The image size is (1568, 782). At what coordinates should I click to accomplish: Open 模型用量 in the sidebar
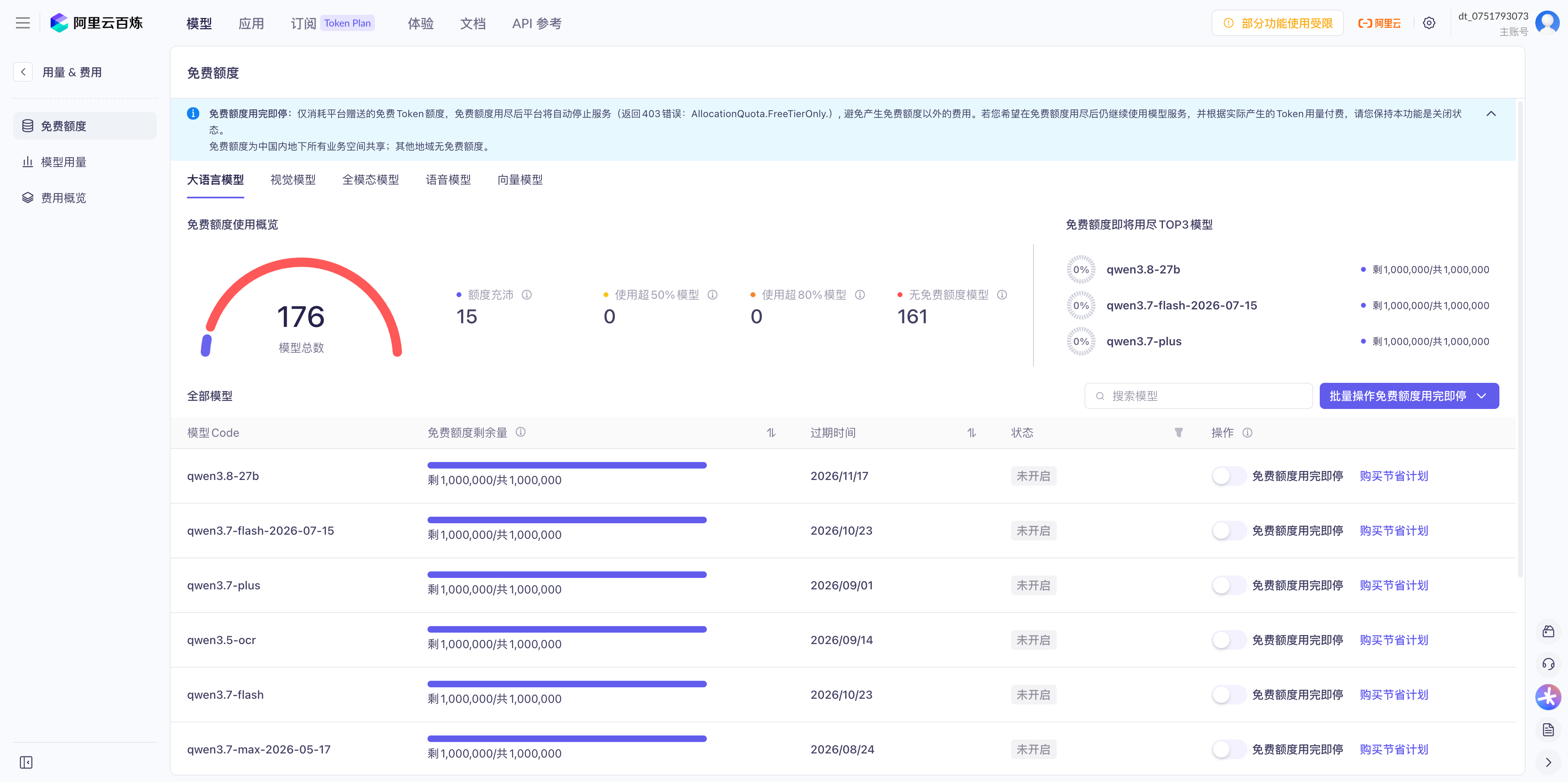(85, 162)
